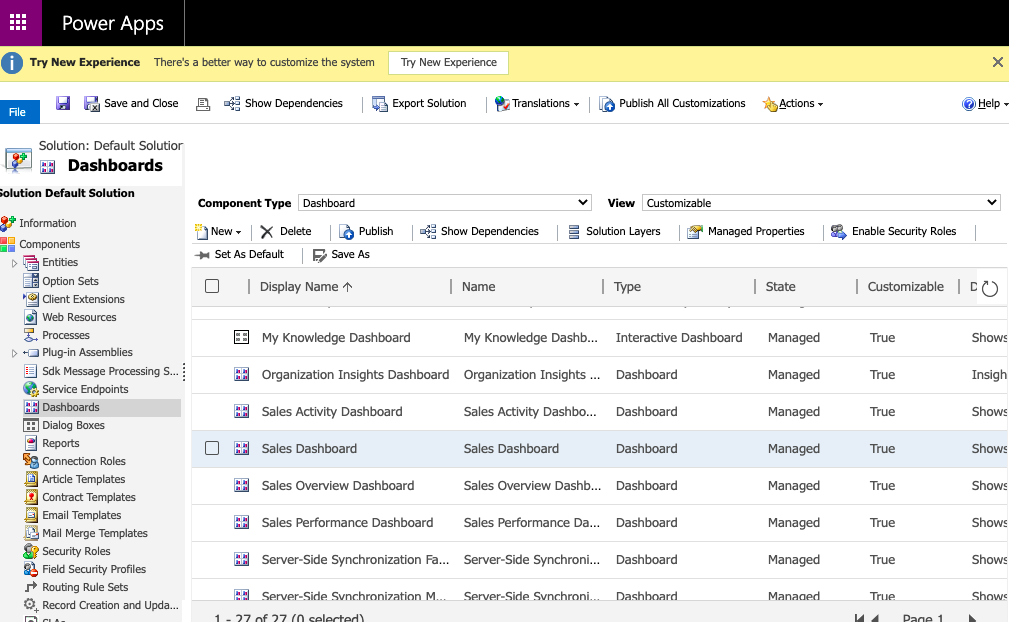Open Dialog Boxes in the tree
The image size is (1009, 622).
click(x=73, y=425)
